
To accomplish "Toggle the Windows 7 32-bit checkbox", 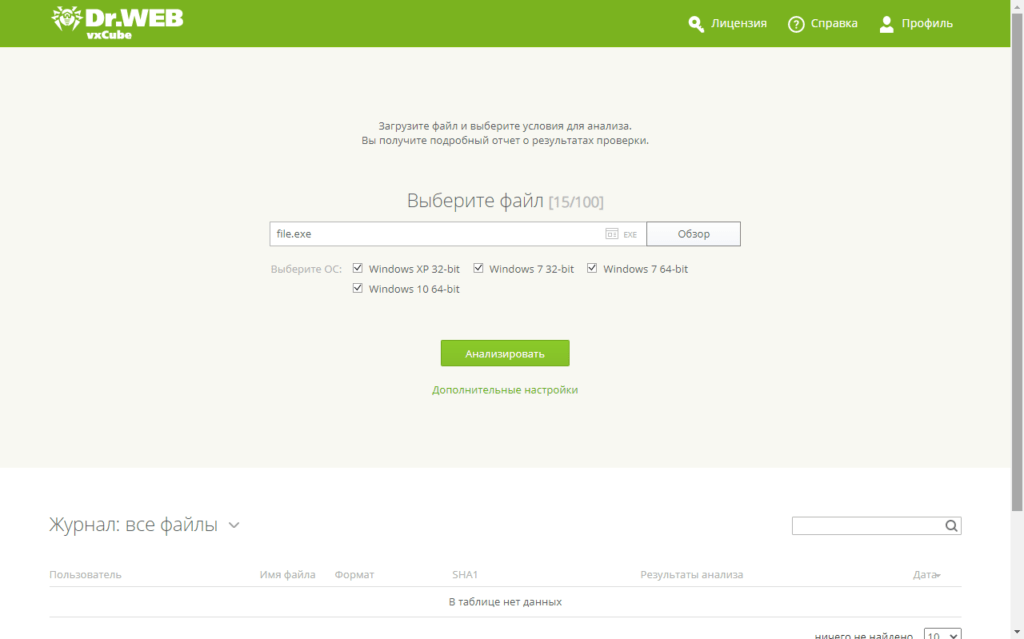I will coord(478,268).
